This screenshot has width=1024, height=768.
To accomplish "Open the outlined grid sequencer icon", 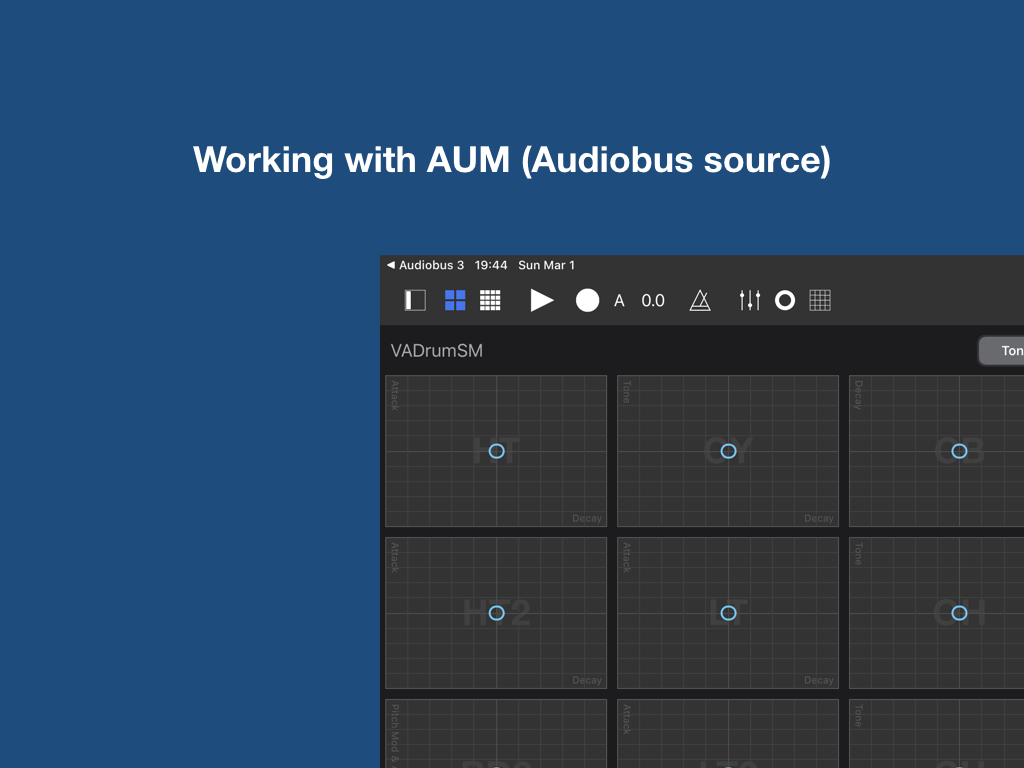I will coord(820,300).
